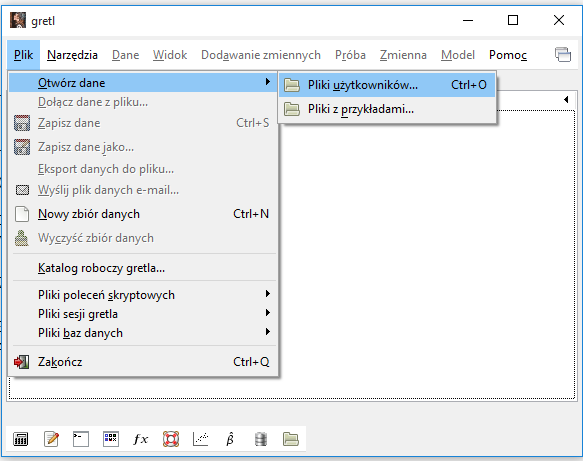
Task: Open the session icon view button
Action: 111,439
